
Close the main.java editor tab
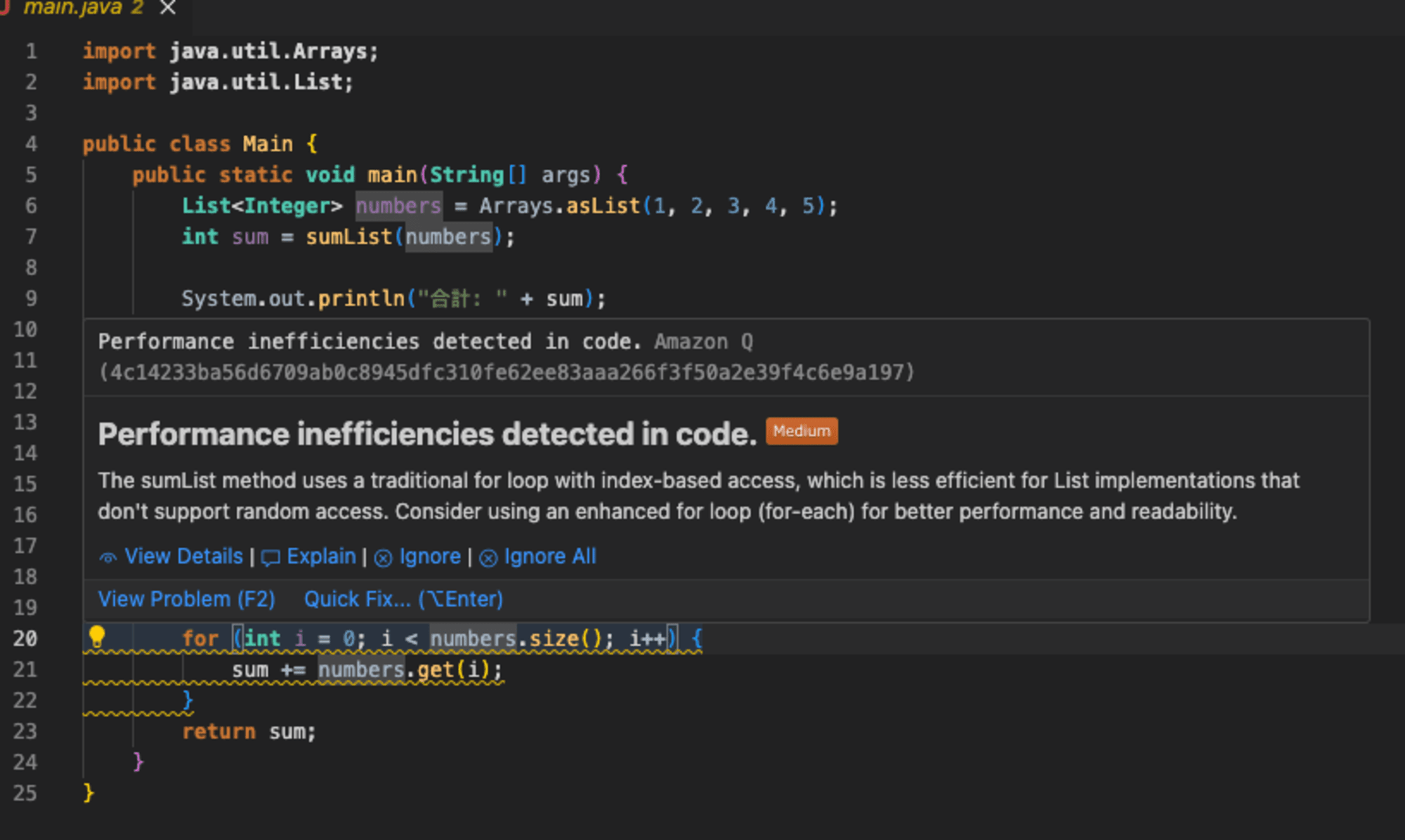(168, 8)
